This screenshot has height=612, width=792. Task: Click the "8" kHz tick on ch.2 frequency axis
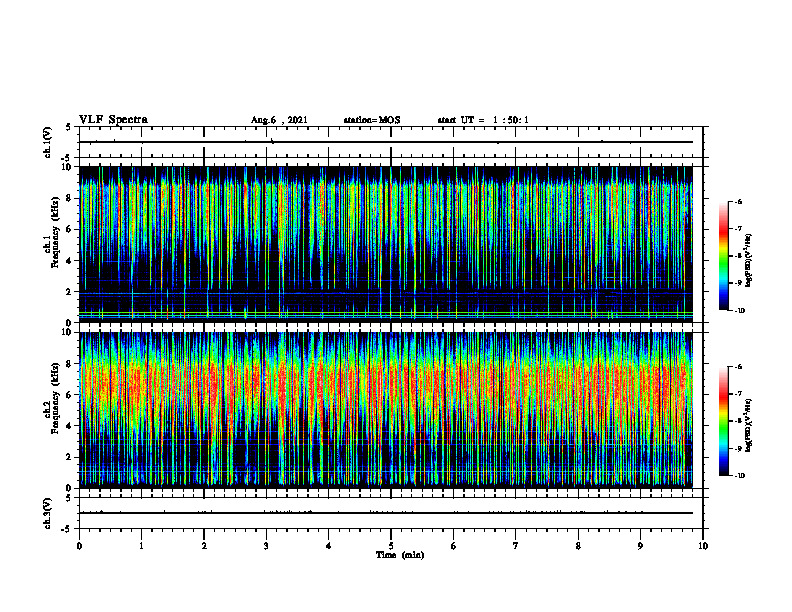coord(70,364)
